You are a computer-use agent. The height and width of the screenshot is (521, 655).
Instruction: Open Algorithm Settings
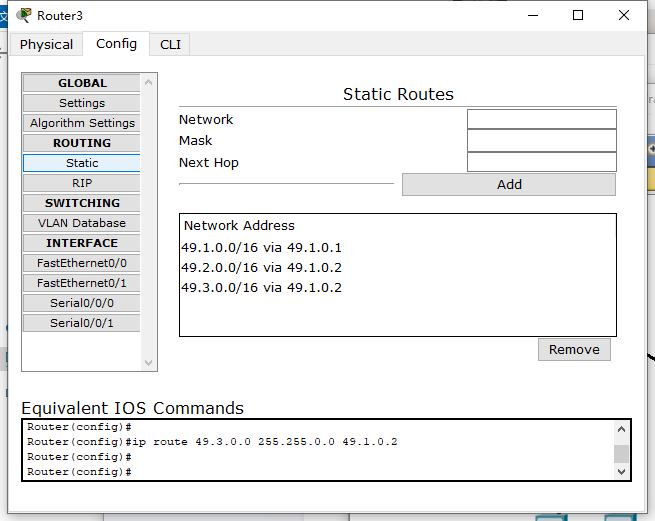[x=82, y=123]
